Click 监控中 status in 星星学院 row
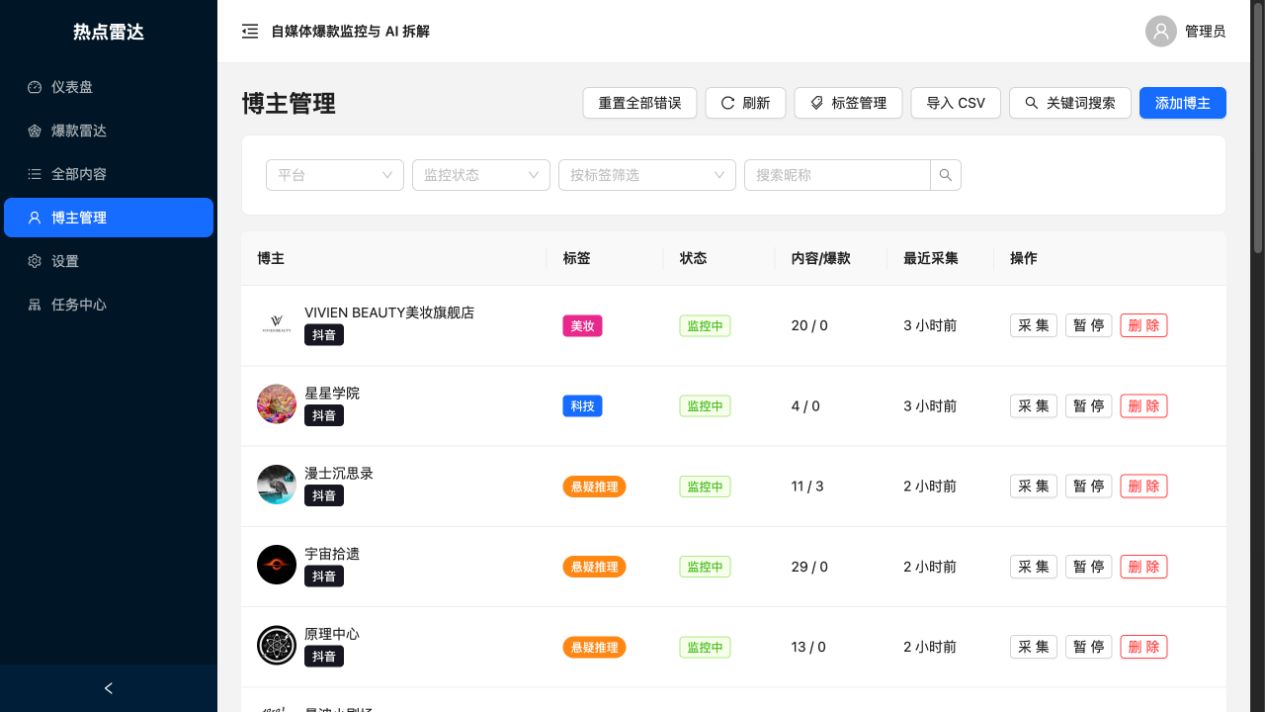The width and height of the screenshot is (1265, 712). point(705,406)
